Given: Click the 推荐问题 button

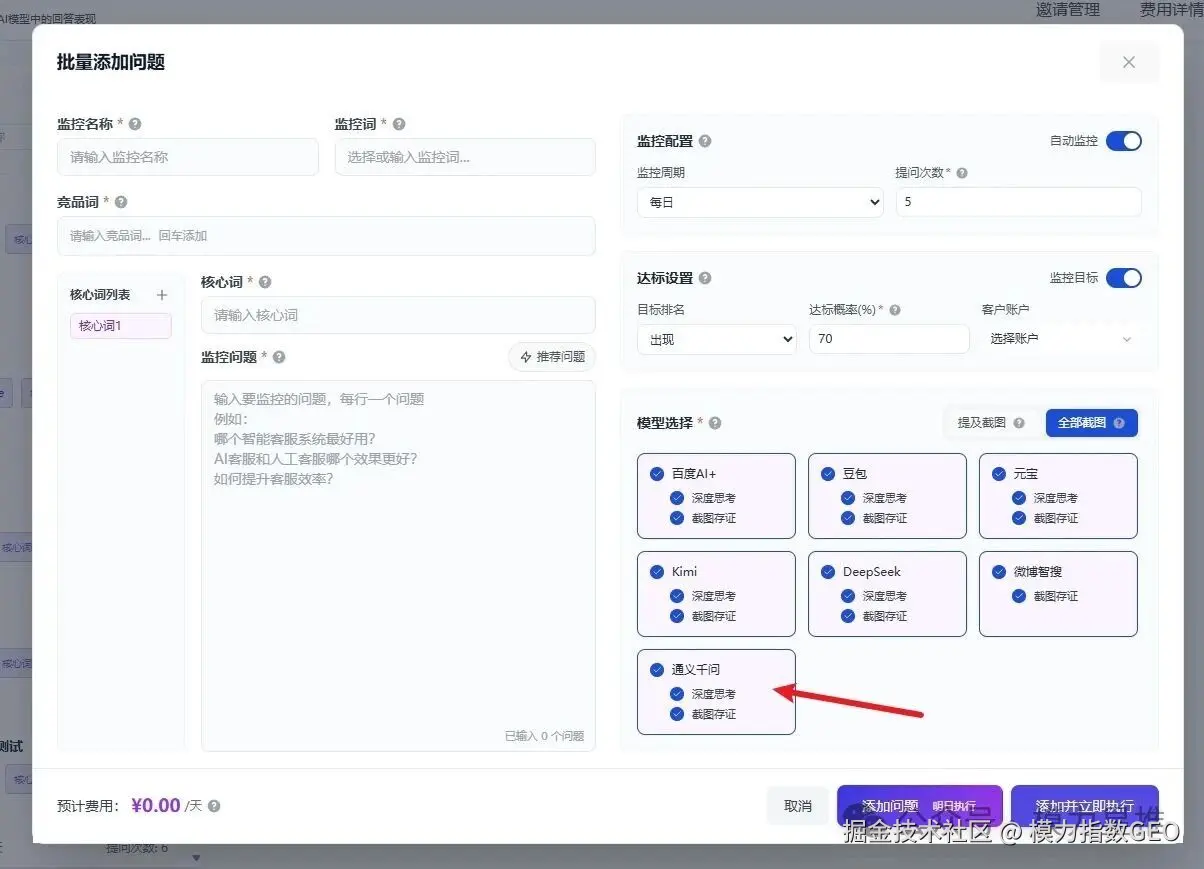Looking at the screenshot, I should tap(552, 357).
